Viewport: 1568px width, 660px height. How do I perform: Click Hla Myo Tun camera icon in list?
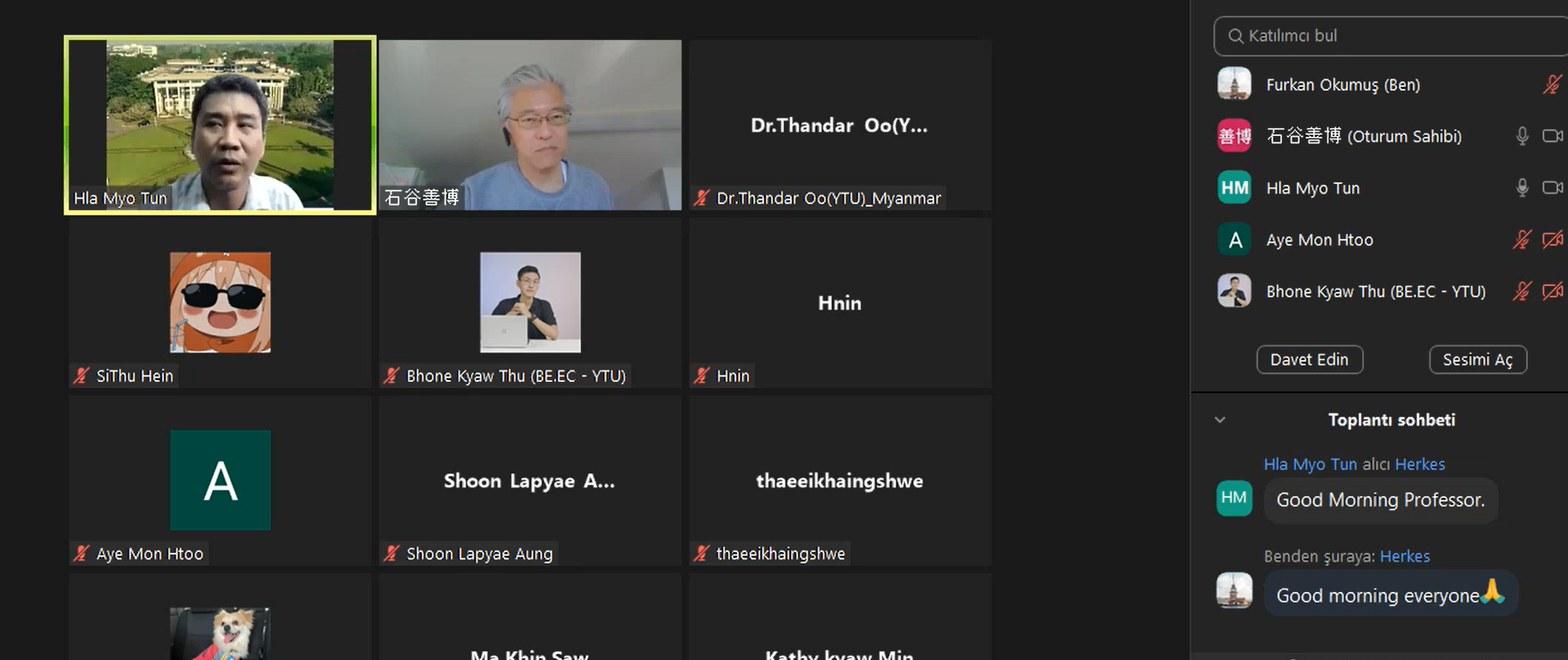click(x=1552, y=187)
